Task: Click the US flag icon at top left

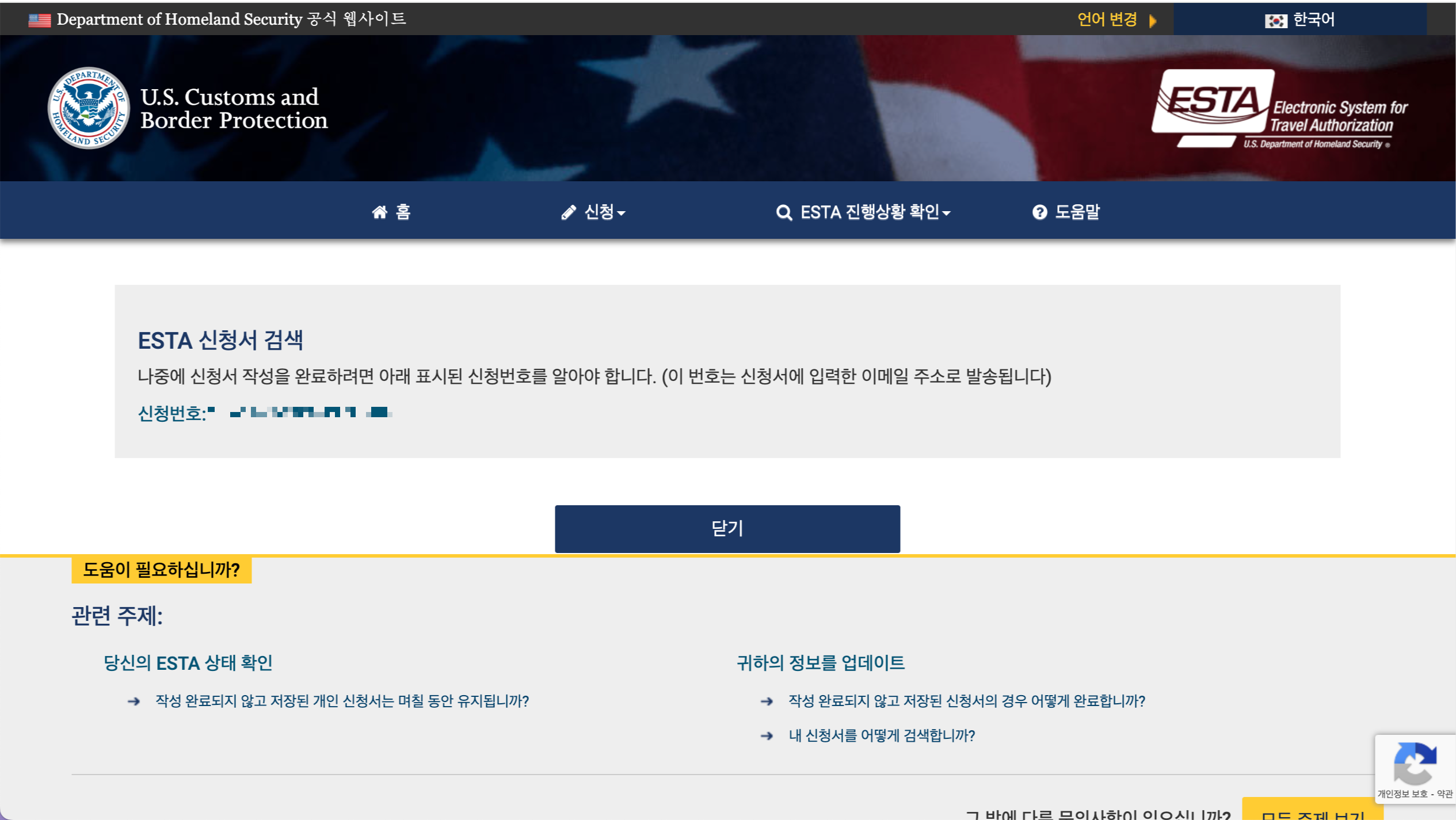Action: click(40, 20)
